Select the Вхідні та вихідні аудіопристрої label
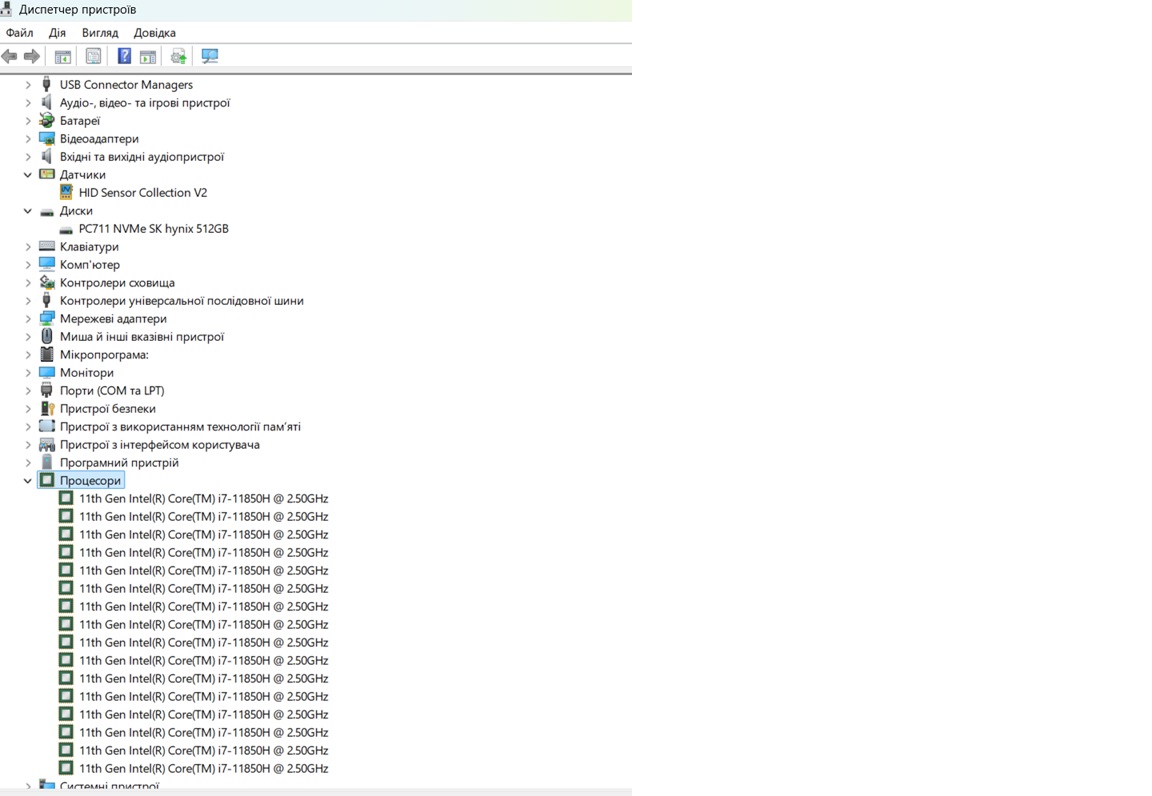The width and height of the screenshot is (1152, 796). click(x=142, y=157)
